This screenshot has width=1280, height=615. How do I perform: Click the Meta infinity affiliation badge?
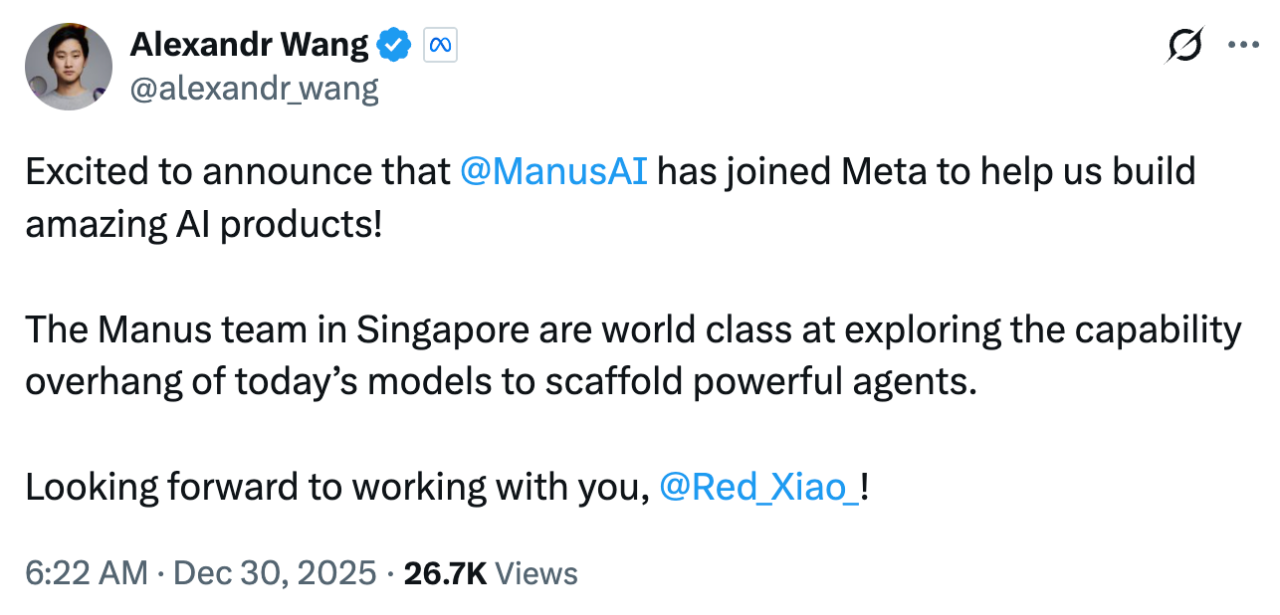(x=439, y=44)
